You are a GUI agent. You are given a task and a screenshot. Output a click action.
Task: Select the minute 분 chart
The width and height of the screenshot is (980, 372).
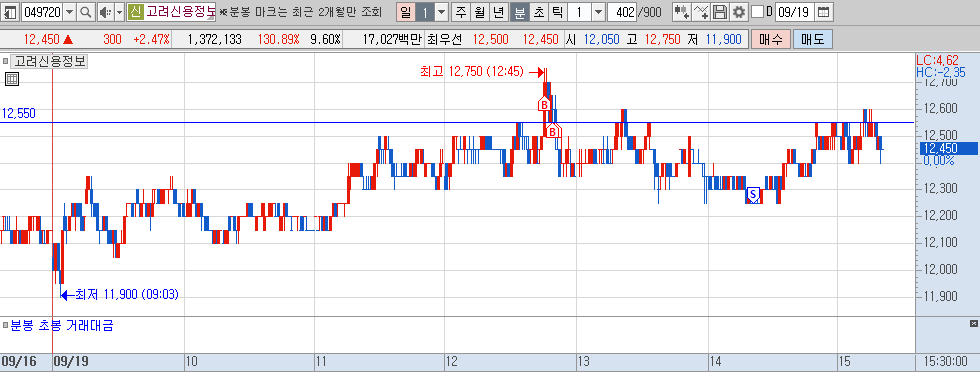pos(519,12)
